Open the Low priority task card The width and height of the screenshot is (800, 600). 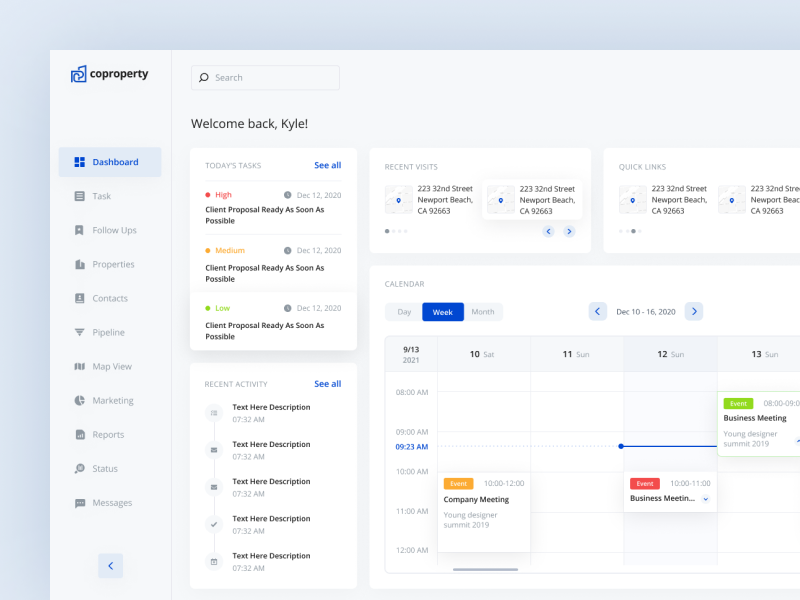pos(273,321)
